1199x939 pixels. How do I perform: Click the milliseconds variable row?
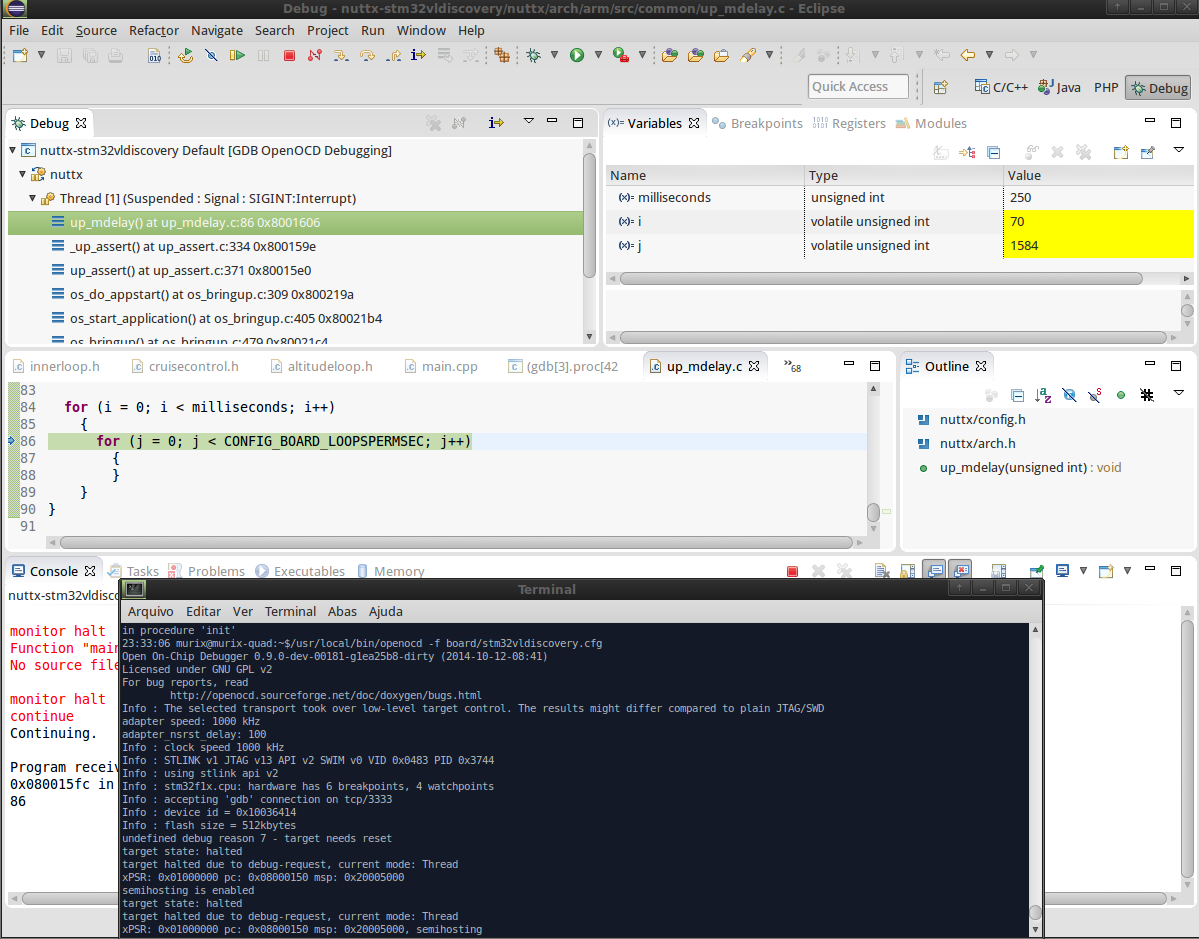pos(899,197)
